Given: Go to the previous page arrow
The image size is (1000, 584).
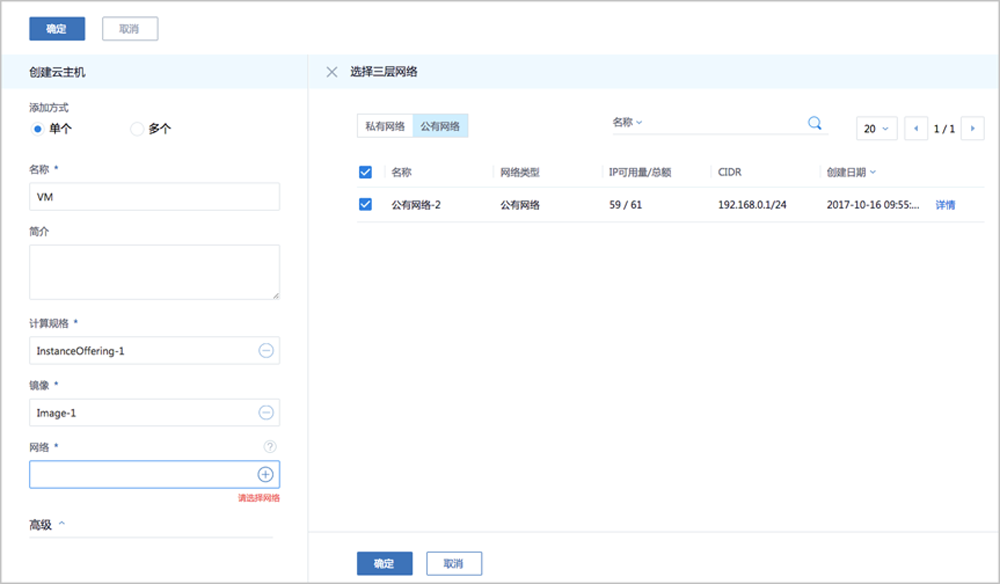Looking at the screenshot, I should [915, 129].
